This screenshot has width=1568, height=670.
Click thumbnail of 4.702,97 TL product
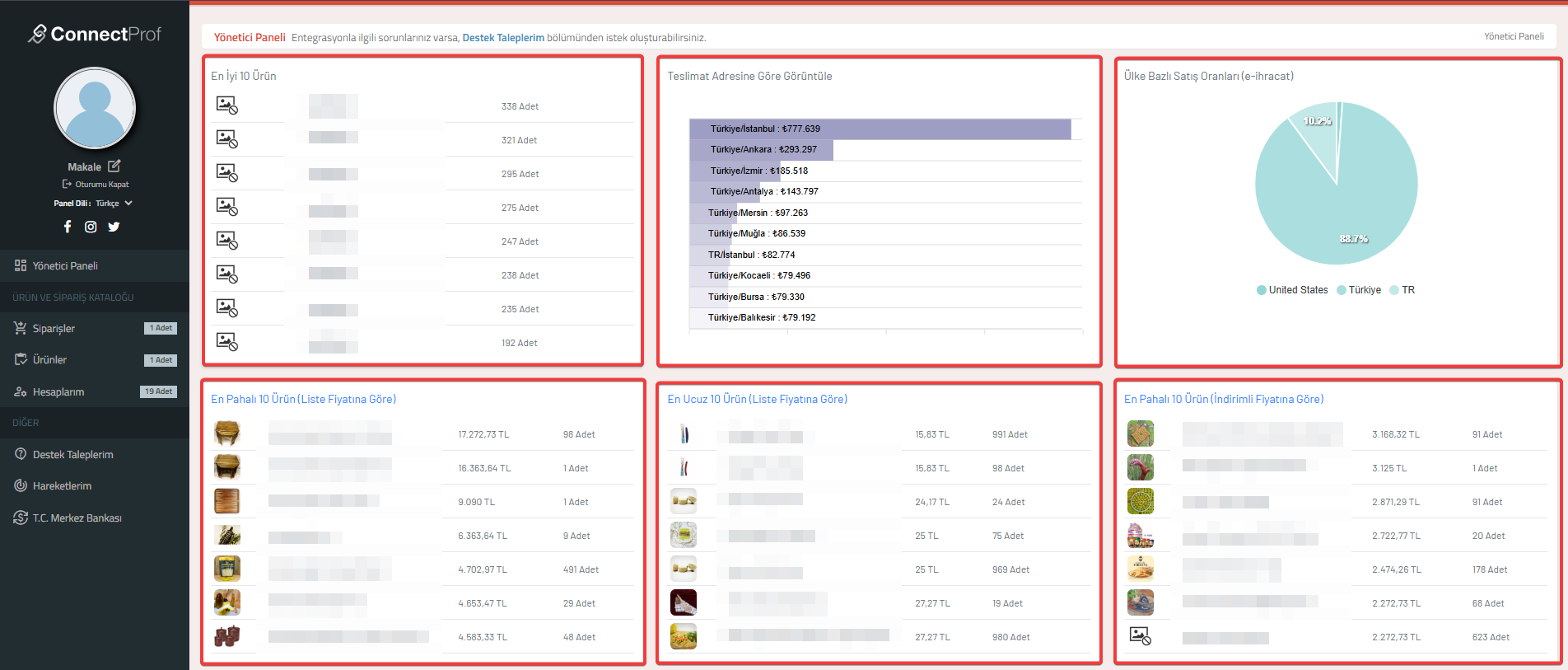[227, 569]
